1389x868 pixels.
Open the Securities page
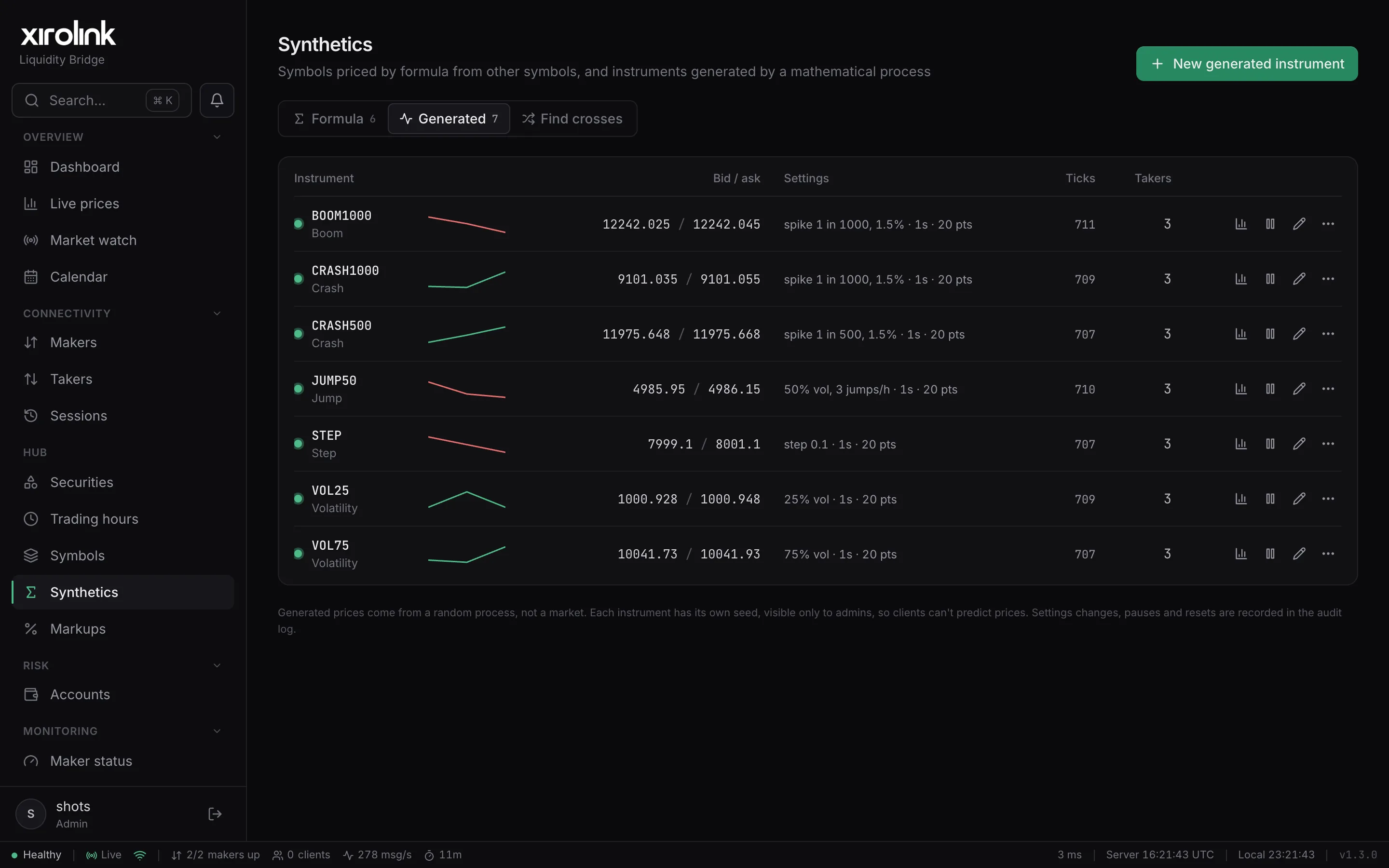point(123,482)
